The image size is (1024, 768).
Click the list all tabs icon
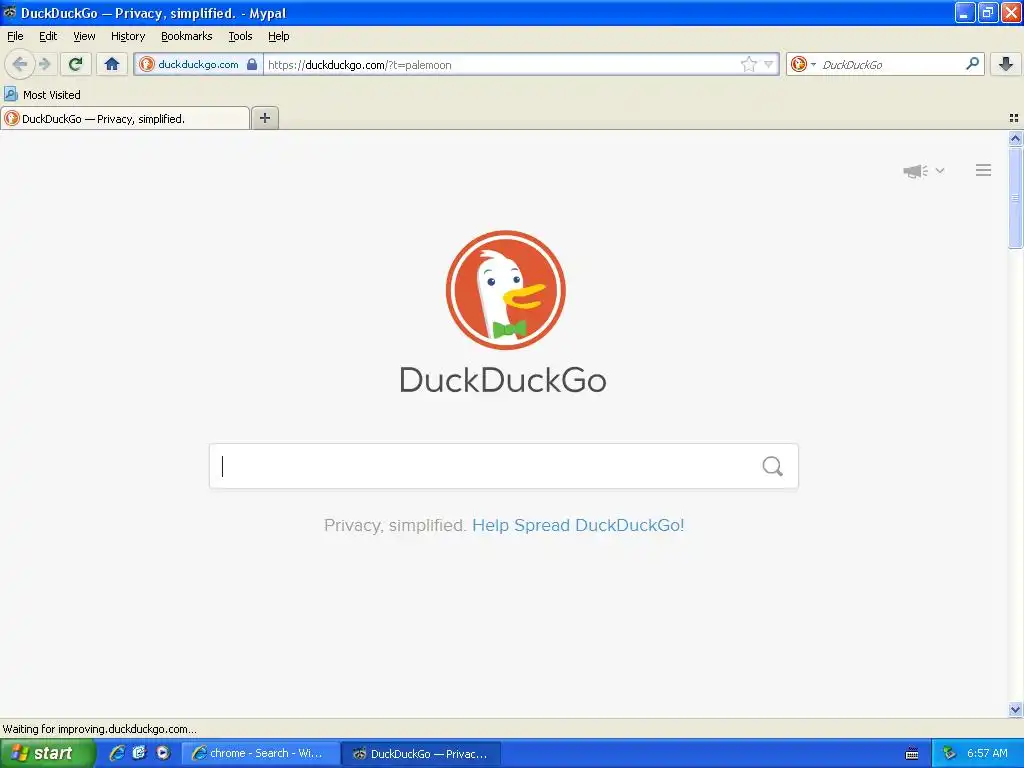coord(1014,118)
